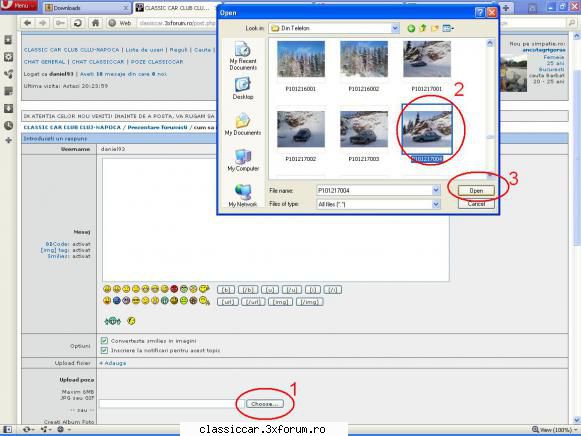Open the Opera Menu button
The width and height of the screenshot is (581, 436).
click(19, 5)
